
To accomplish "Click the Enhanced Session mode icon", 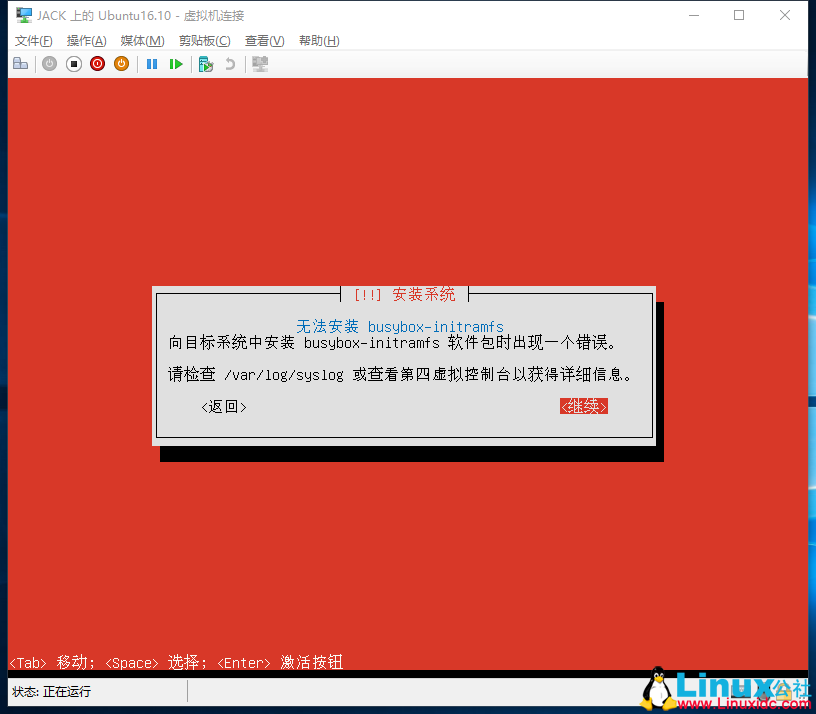I will pyautogui.click(x=259, y=63).
